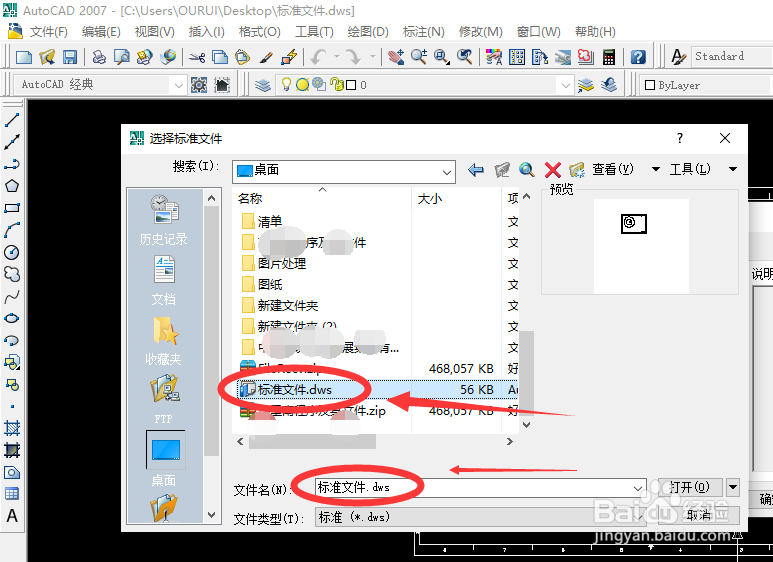Select the 图片处理 folder
Screen dimensions: 773x562
point(274,263)
